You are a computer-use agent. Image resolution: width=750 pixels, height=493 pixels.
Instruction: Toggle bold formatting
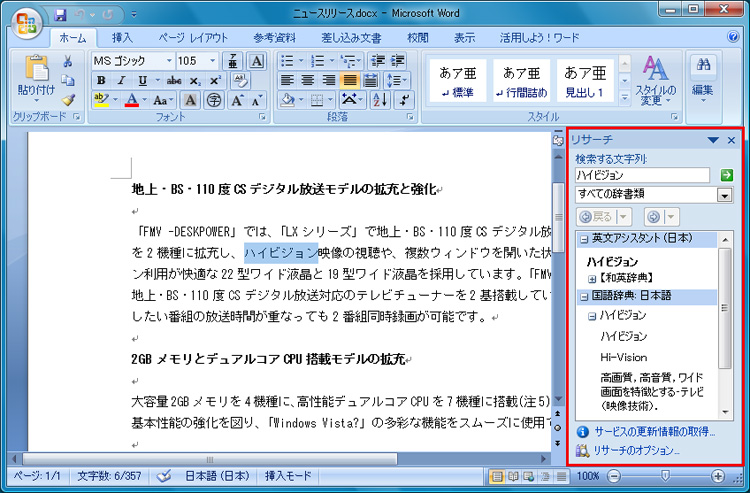pyautogui.click(x=101, y=80)
